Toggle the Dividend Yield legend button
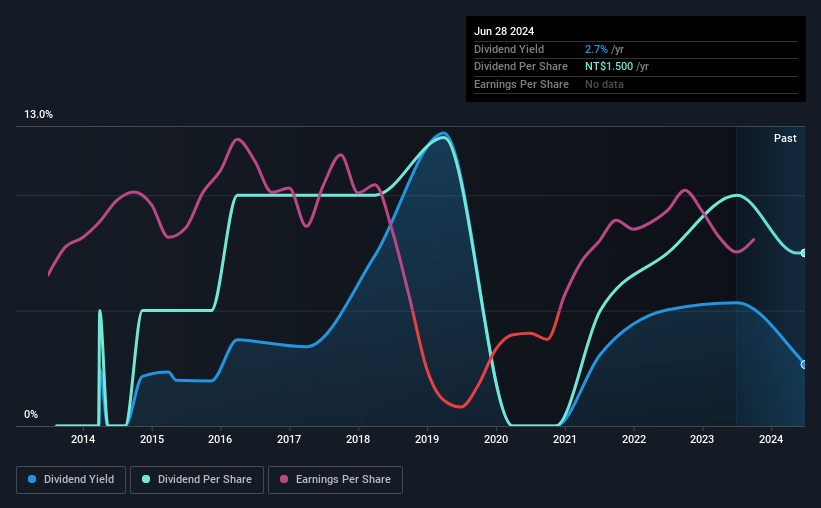Image resolution: width=821 pixels, height=508 pixels. click(71, 480)
